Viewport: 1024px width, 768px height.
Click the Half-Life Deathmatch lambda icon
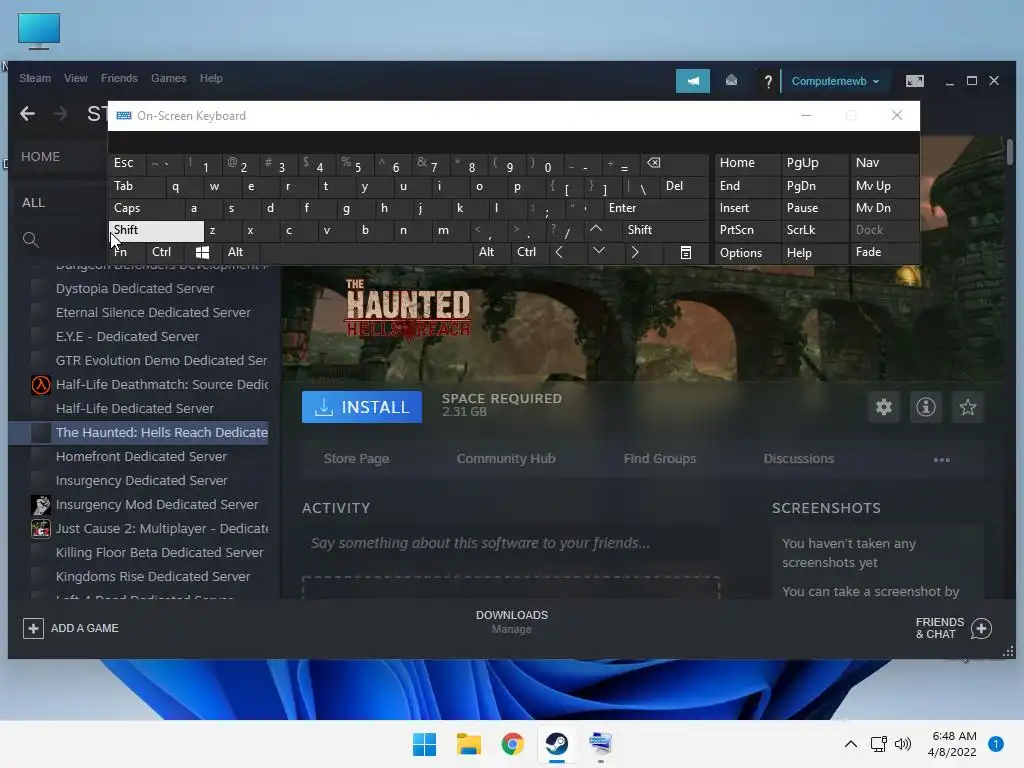(x=41, y=385)
